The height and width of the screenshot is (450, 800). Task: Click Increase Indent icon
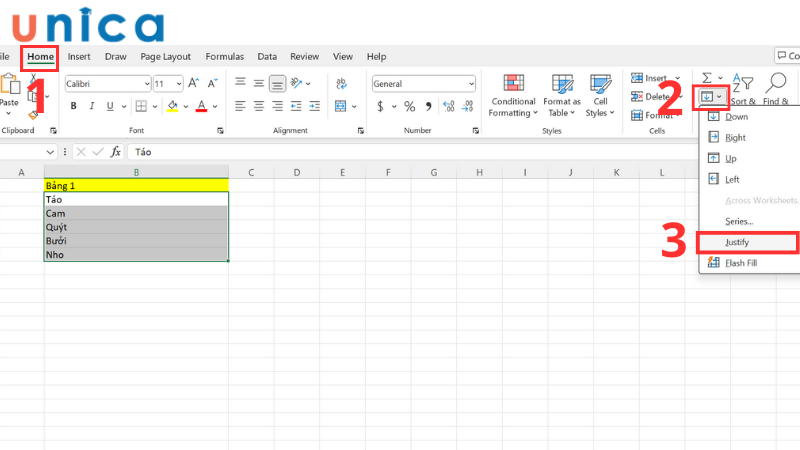314,106
